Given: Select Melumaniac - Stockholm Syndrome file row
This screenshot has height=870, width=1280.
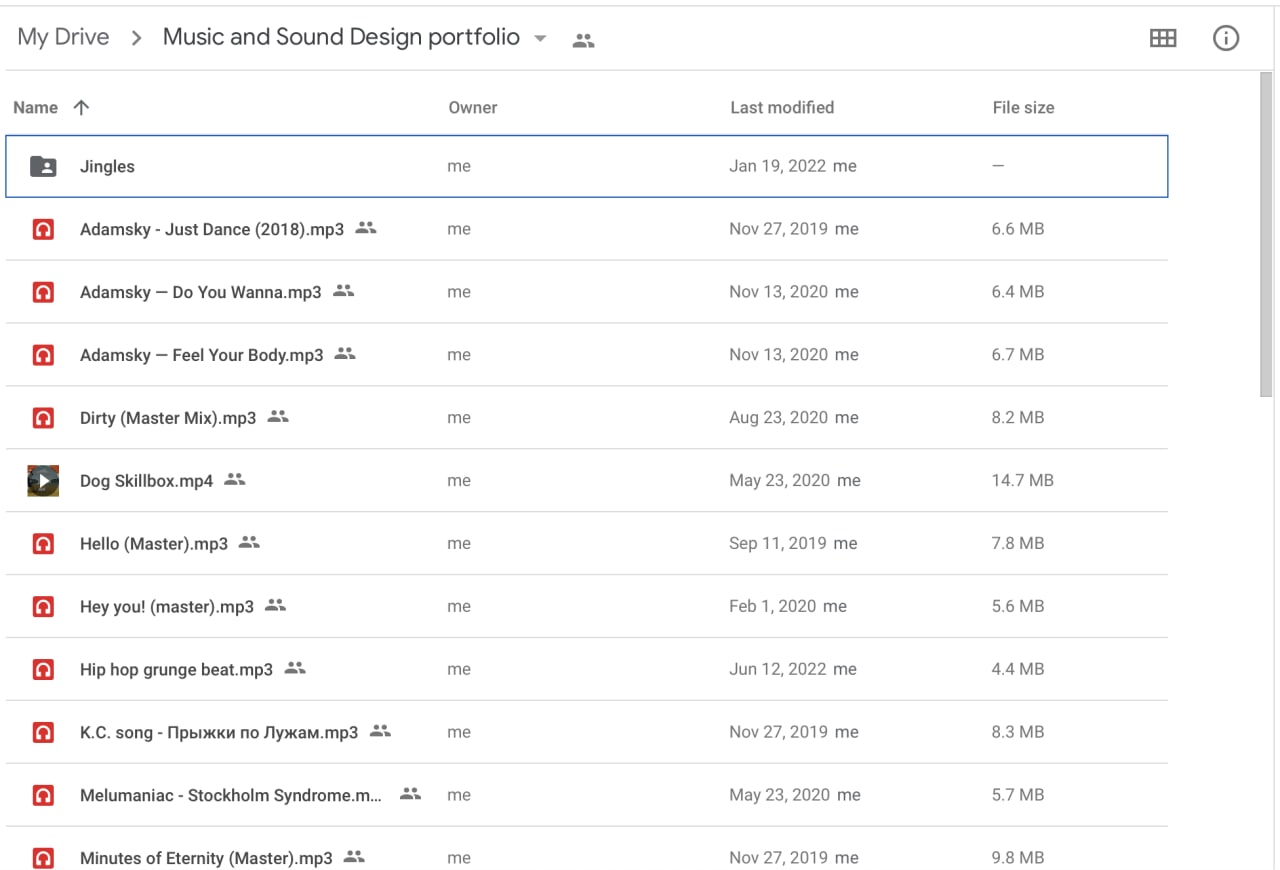Looking at the screenshot, I should pyautogui.click(x=230, y=796).
